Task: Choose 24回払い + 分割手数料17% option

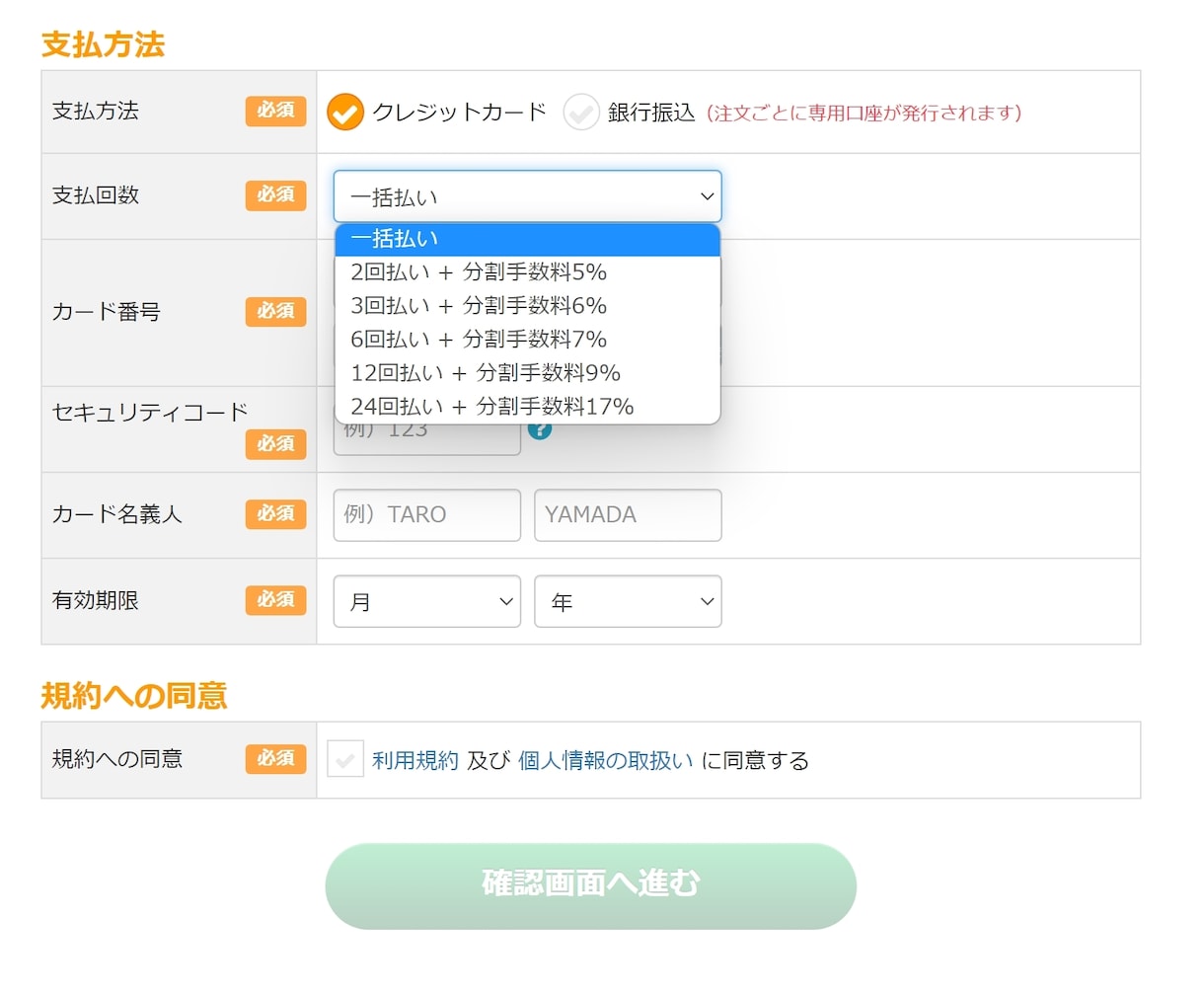Action: (528, 407)
